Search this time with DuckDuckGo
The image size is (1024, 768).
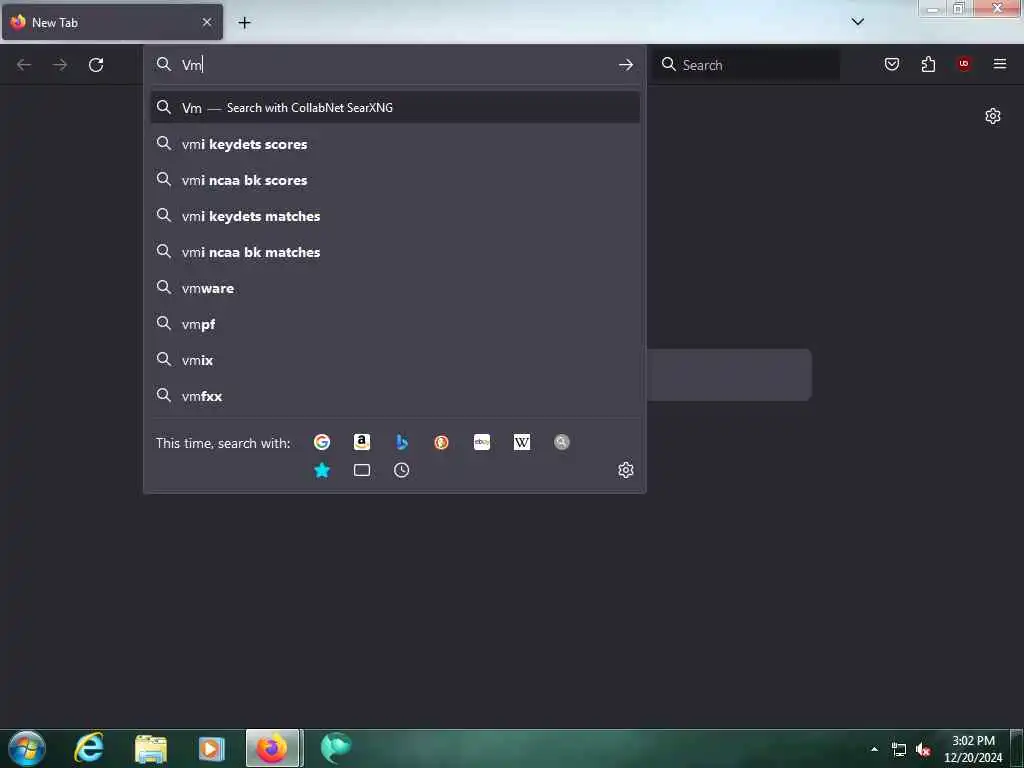[x=441, y=442]
